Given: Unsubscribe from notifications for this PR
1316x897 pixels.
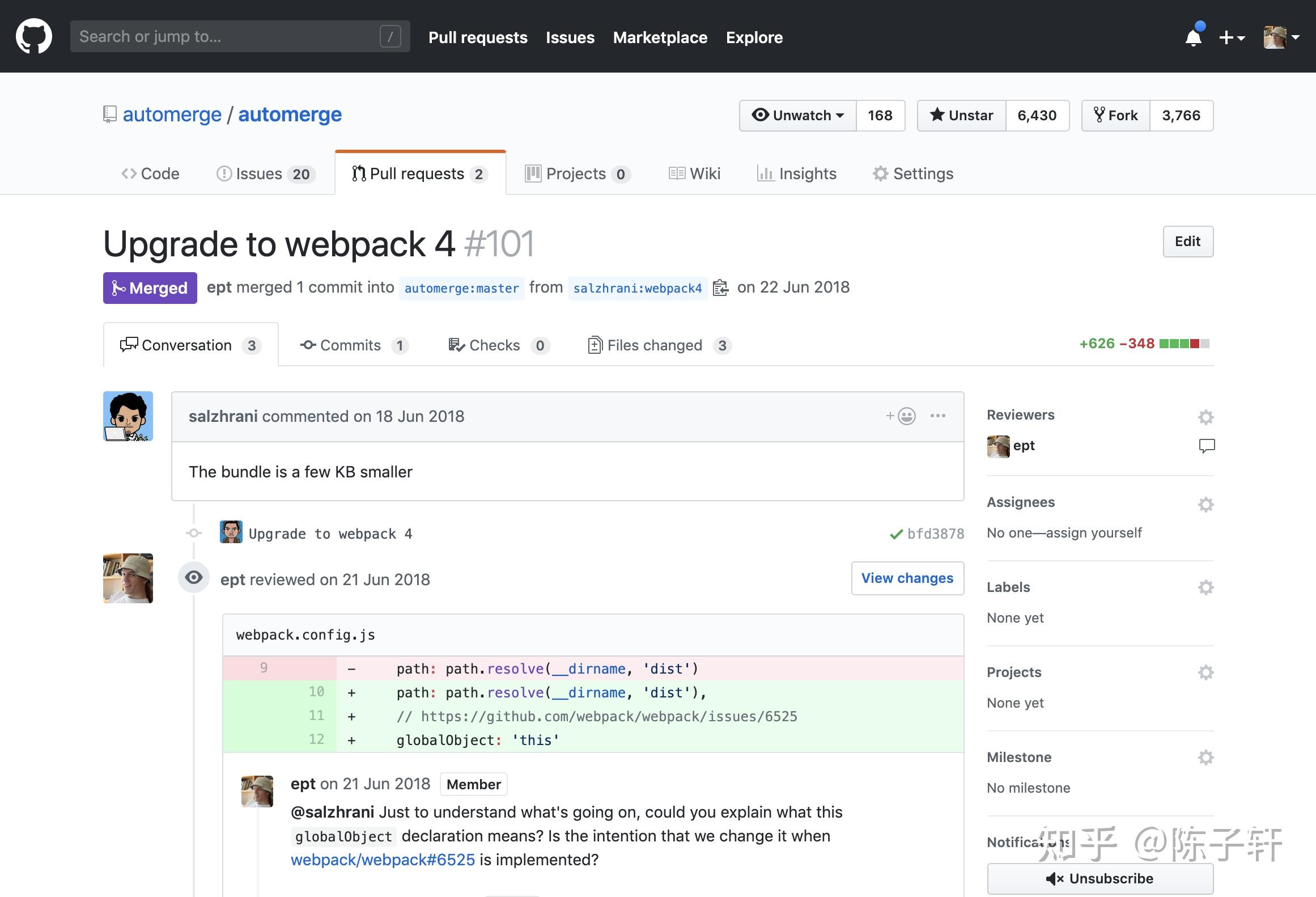Looking at the screenshot, I should point(1100,878).
